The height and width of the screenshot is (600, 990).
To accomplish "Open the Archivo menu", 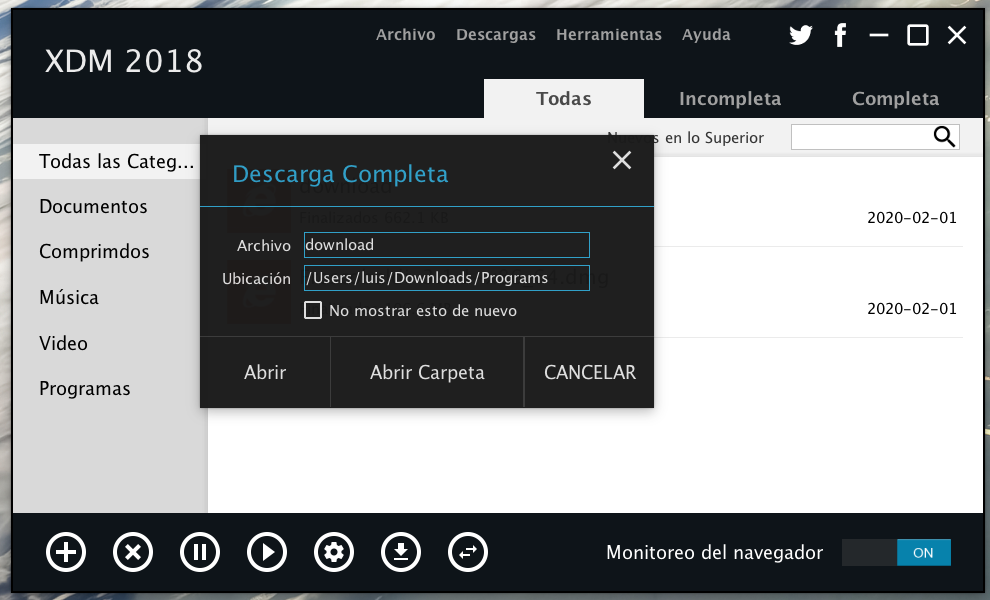I will point(405,35).
